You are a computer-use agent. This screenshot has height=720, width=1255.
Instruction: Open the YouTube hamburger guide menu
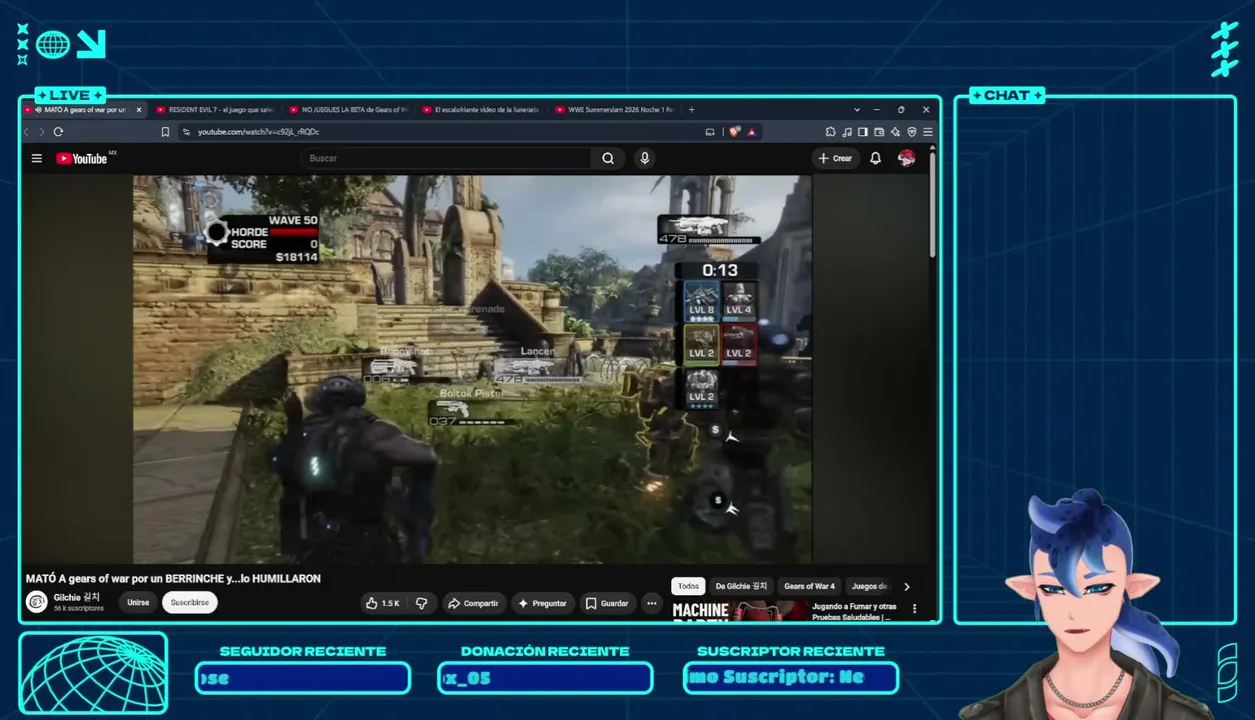coord(37,158)
